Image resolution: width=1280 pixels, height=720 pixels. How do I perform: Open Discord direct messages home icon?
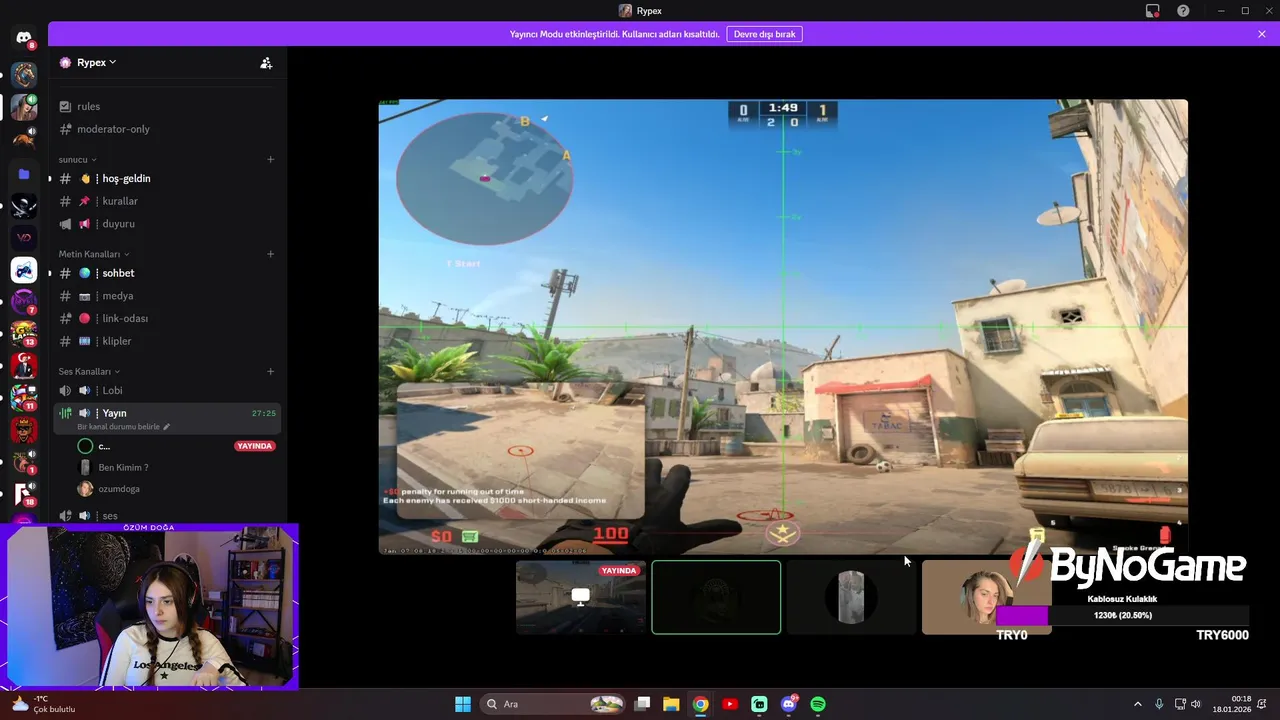[x=24, y=38]
